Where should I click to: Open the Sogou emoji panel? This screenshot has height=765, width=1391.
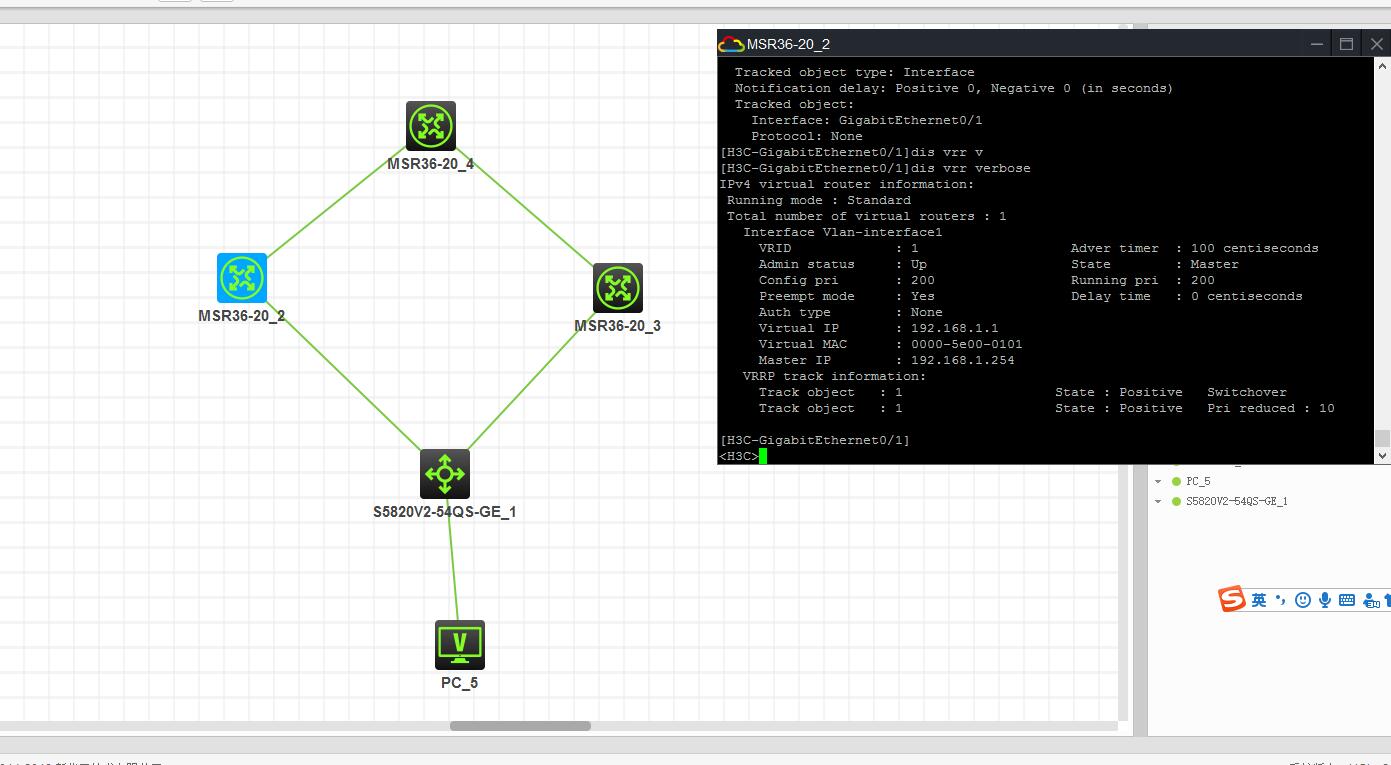coord(1302,600)
